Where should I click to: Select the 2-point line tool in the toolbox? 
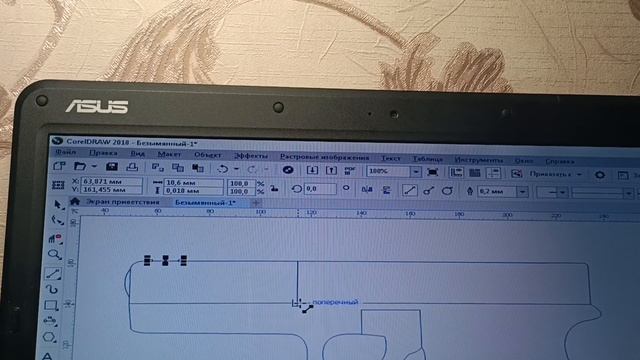coord(53,273)
